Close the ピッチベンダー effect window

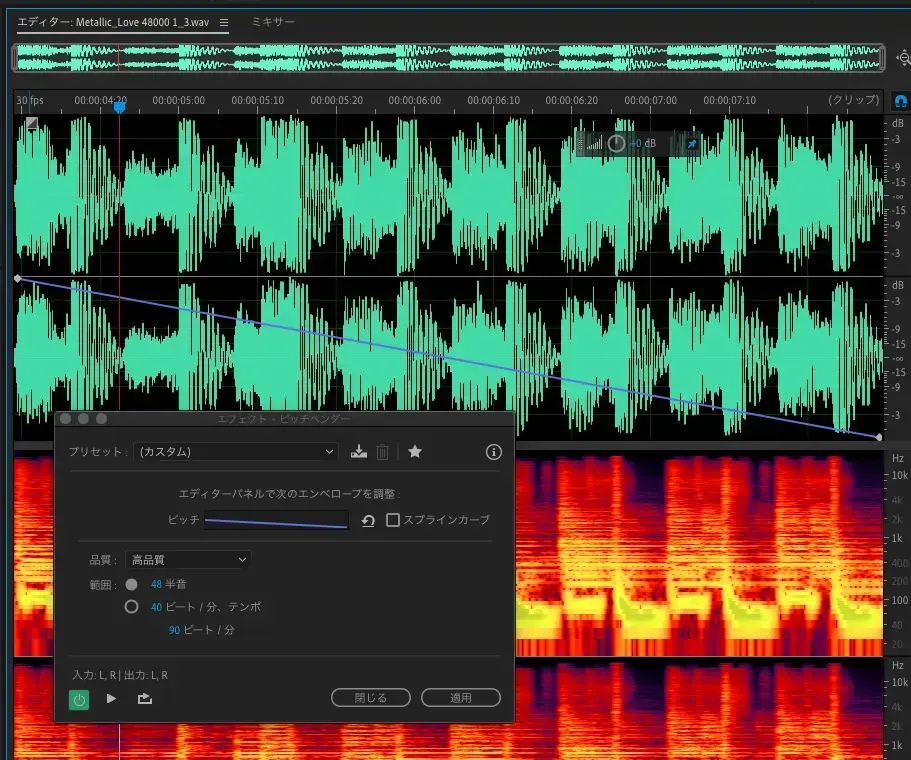point(66,419)
